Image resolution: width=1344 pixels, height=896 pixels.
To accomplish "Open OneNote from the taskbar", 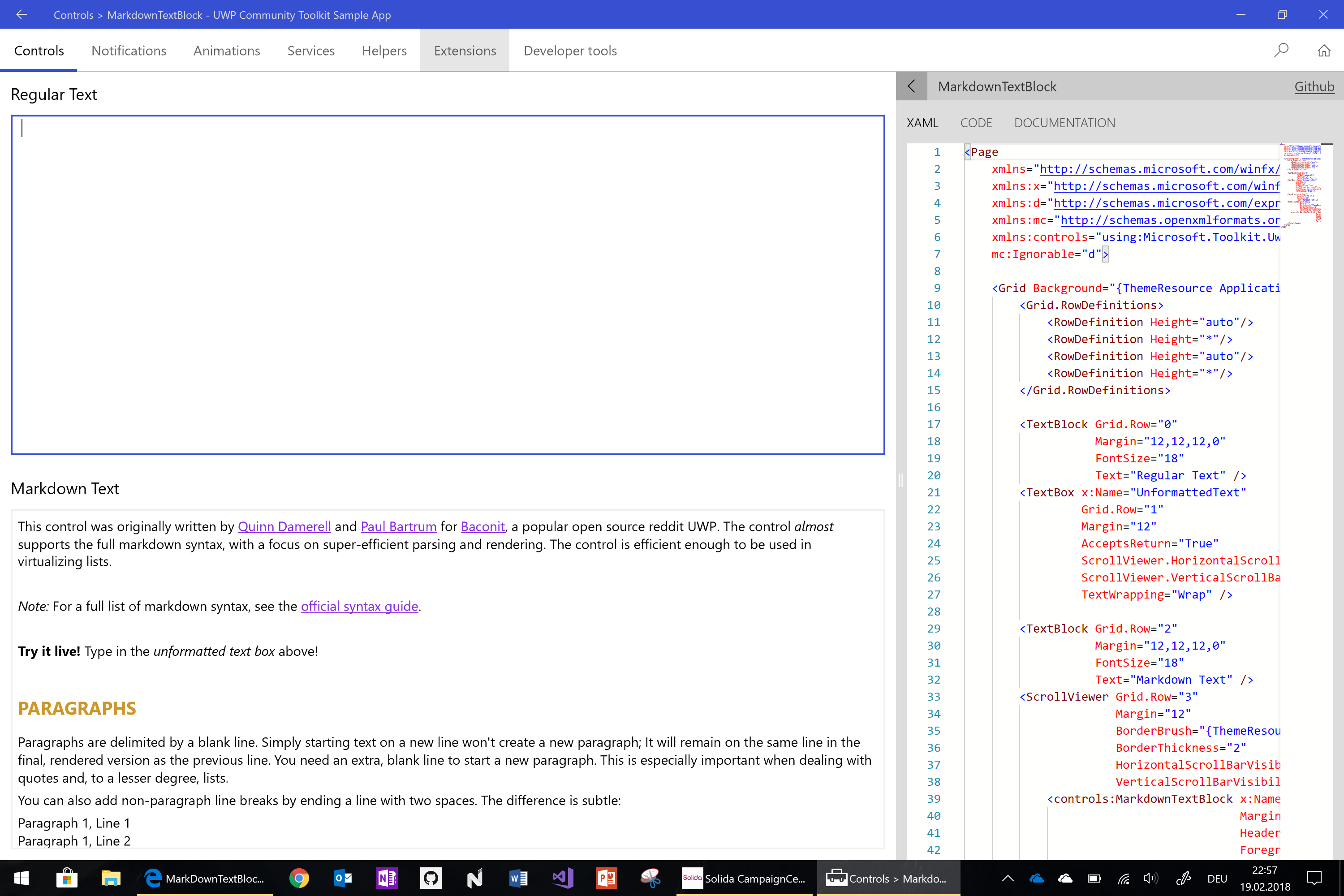I will coord(387,878).
